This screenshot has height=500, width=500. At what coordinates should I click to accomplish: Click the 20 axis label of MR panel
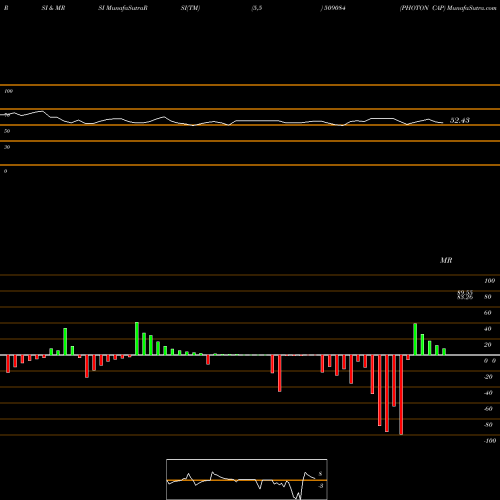488,345
